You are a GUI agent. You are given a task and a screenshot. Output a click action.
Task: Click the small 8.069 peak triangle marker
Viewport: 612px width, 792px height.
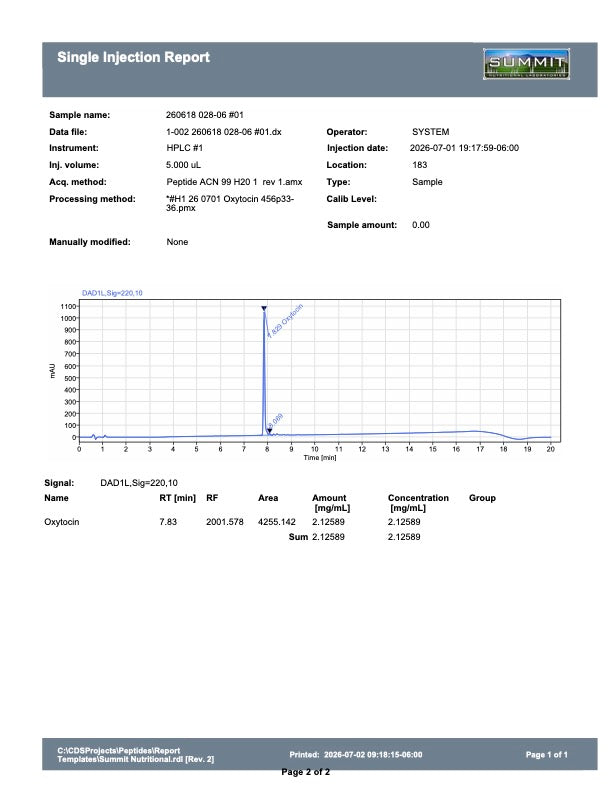click(270, 431)
